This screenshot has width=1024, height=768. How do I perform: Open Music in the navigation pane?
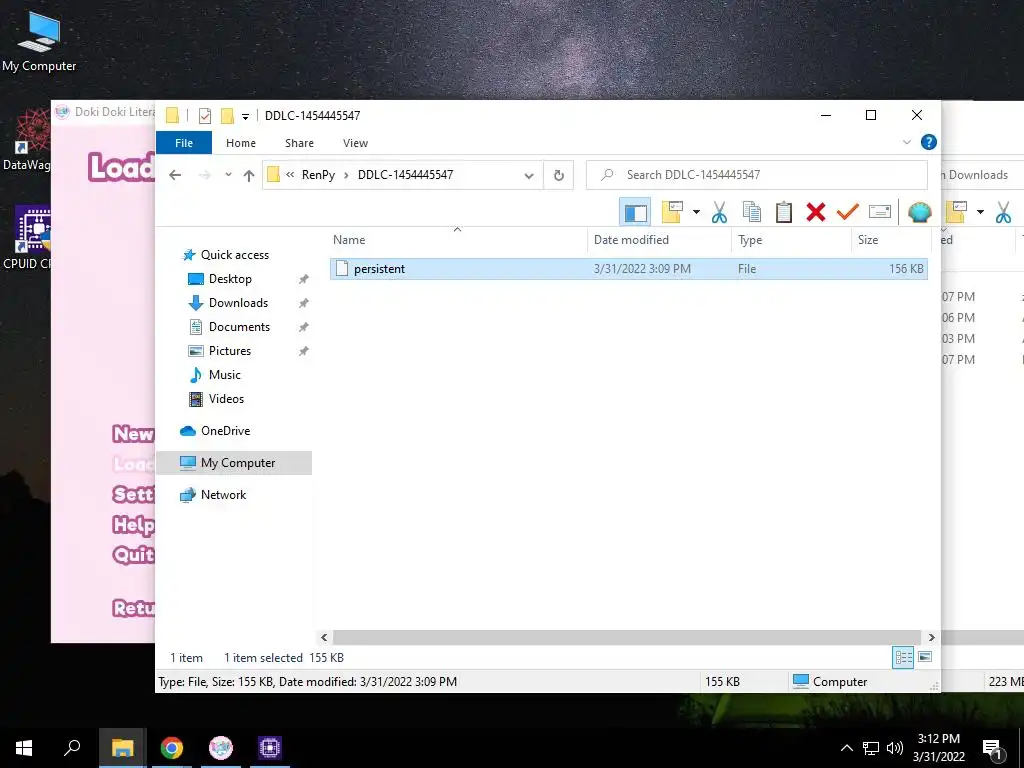click(x=225, y=375)
